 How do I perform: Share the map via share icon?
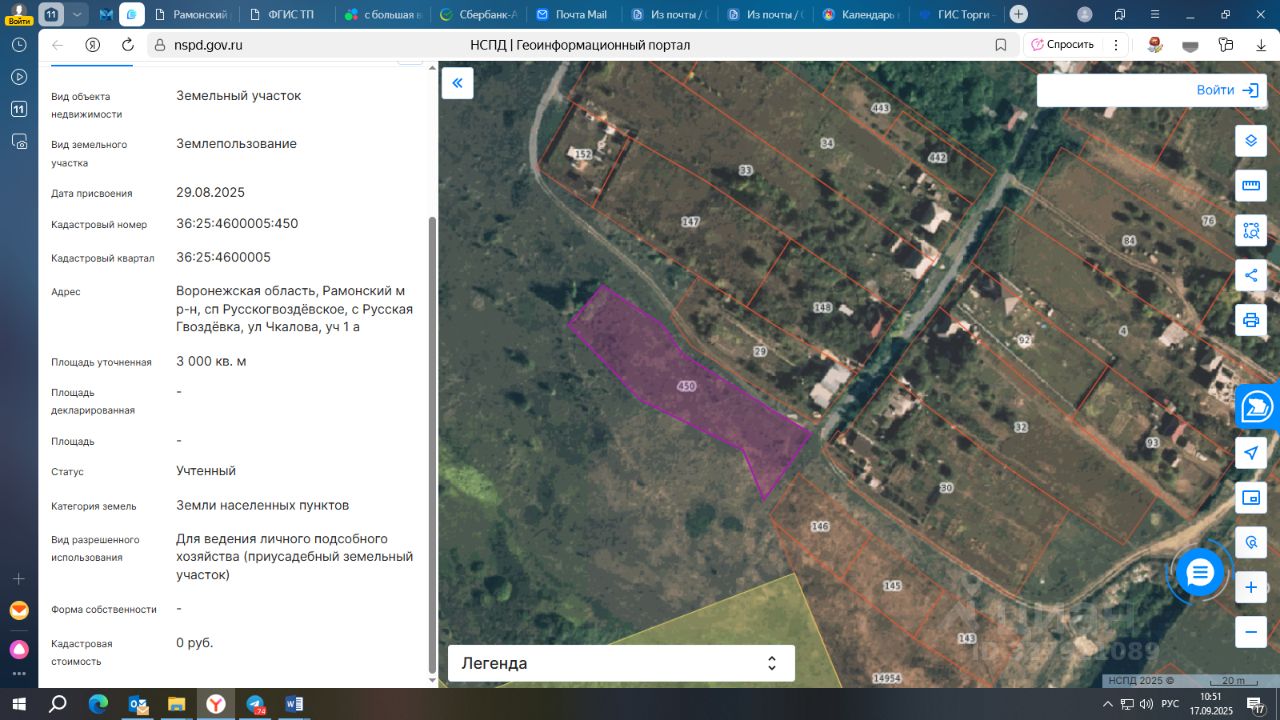tap(1250, 275)
